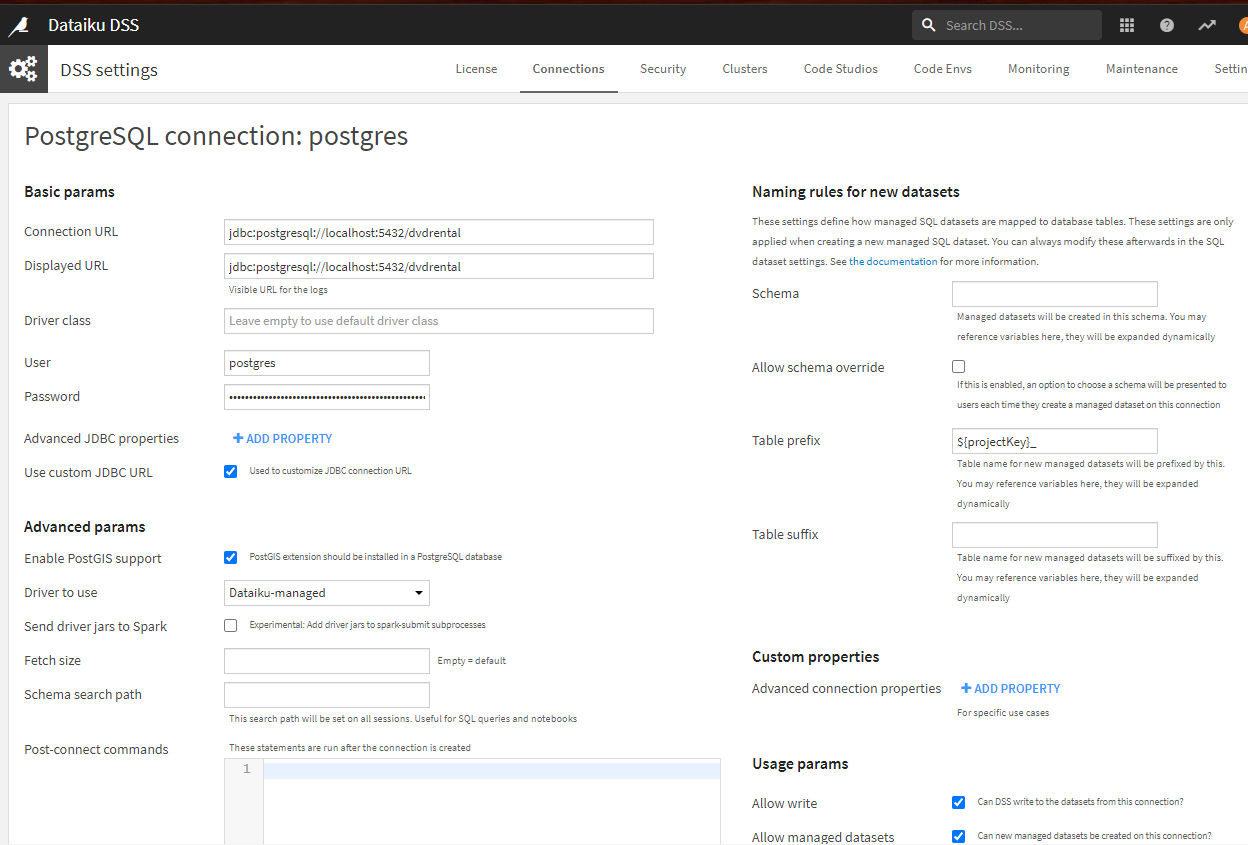Go to the Clusters tab
Image resolution: width=1248 pixels, height=845 pixels.
tap(745, 69)
